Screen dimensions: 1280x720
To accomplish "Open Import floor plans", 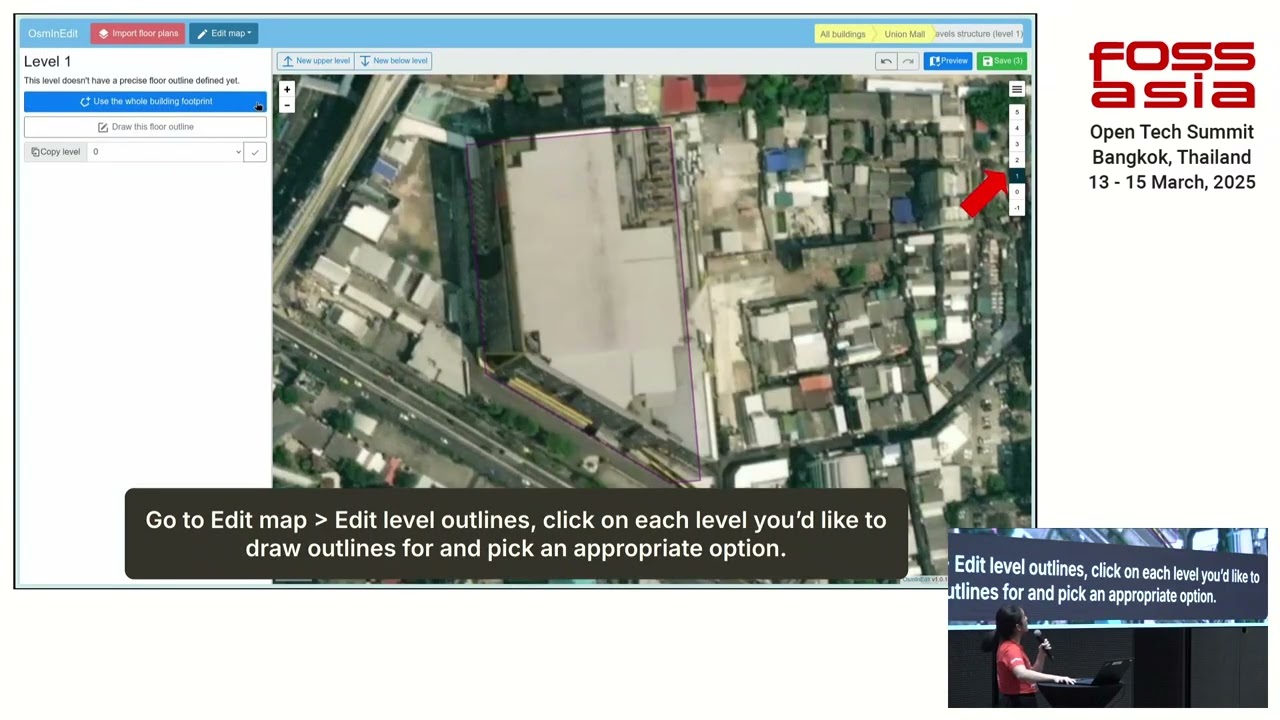I will (138, 33).
